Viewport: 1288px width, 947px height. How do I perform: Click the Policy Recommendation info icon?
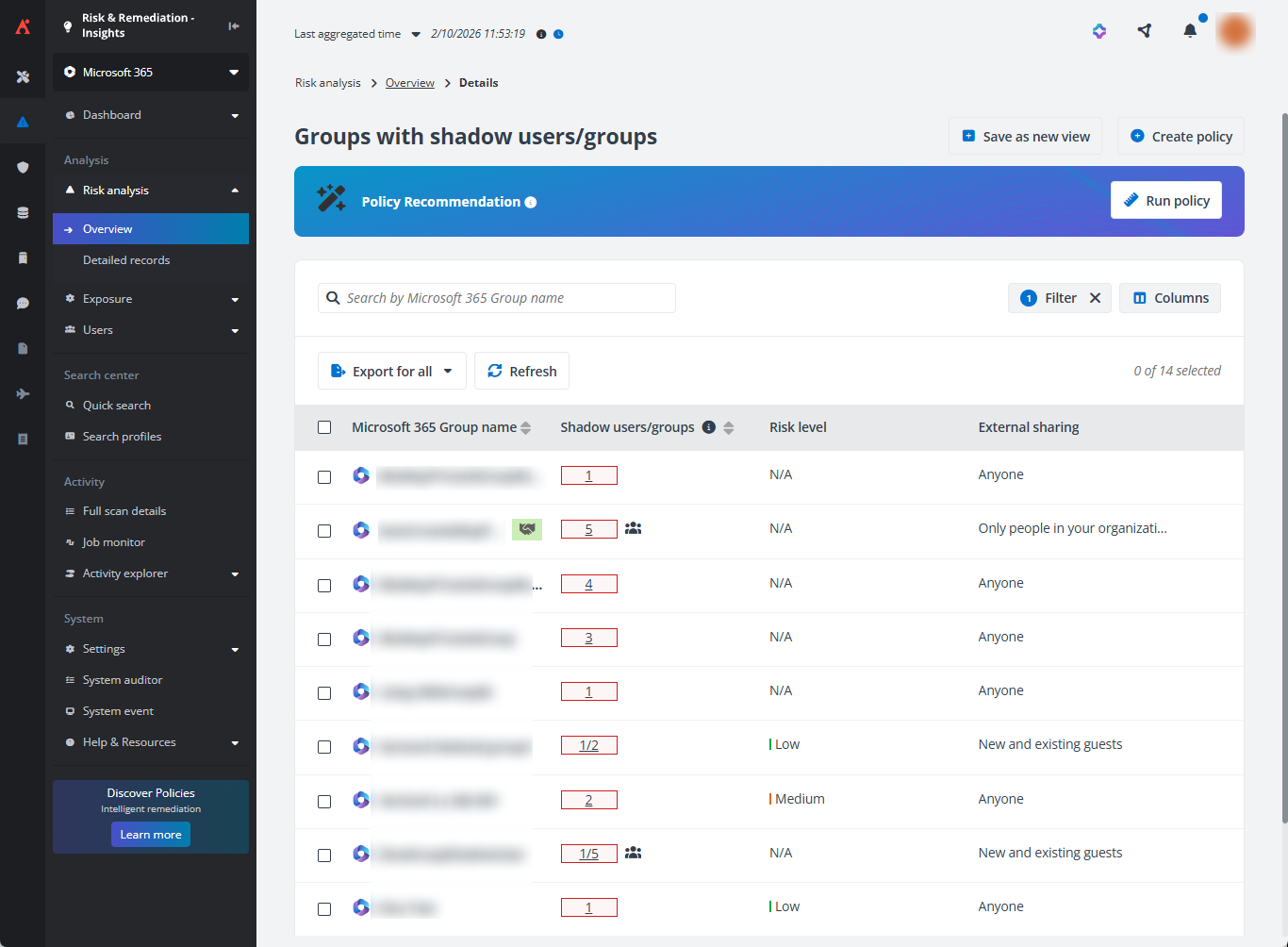(x=531, y=203)
